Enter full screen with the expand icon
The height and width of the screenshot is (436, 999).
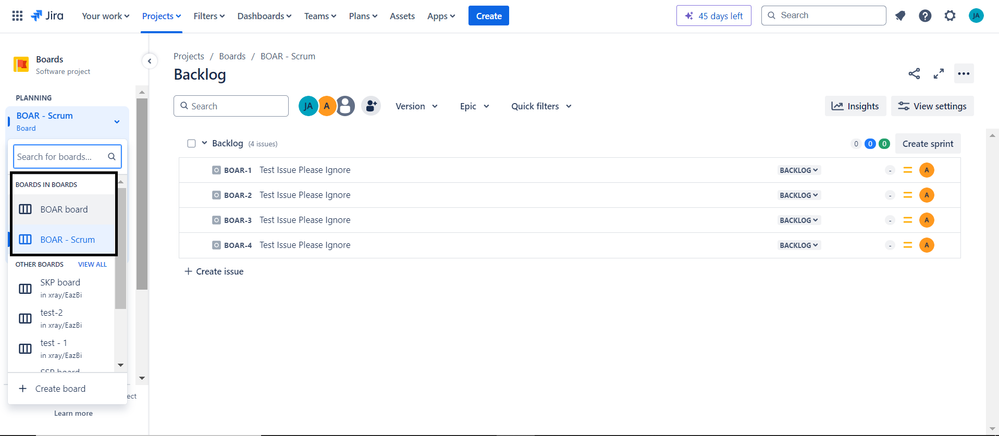pyautogui.click(x=938, y=74)
